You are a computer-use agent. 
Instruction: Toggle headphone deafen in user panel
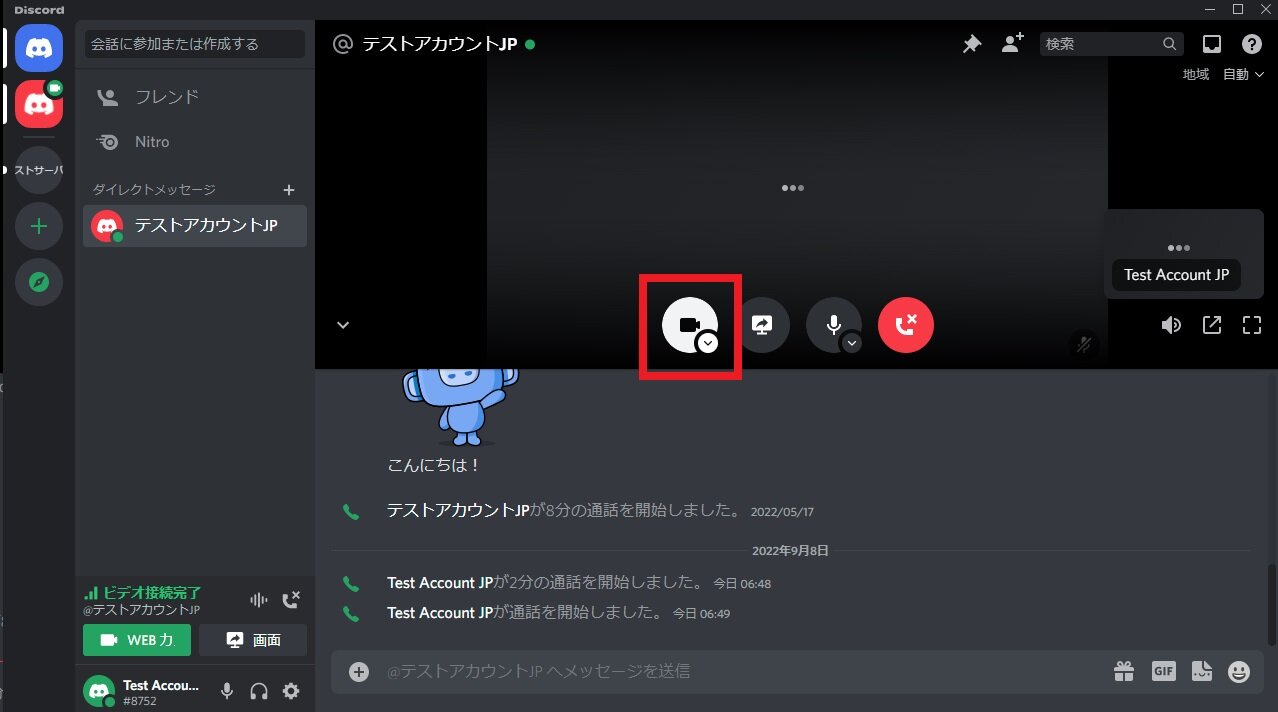click(259, 691)
